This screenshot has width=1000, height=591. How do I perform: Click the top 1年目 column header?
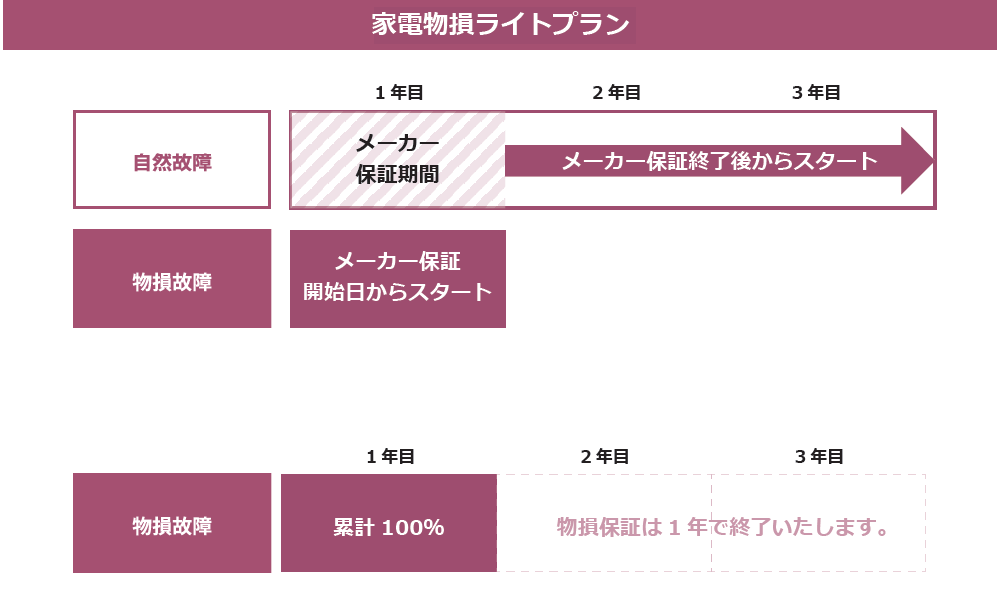[399, 92]
